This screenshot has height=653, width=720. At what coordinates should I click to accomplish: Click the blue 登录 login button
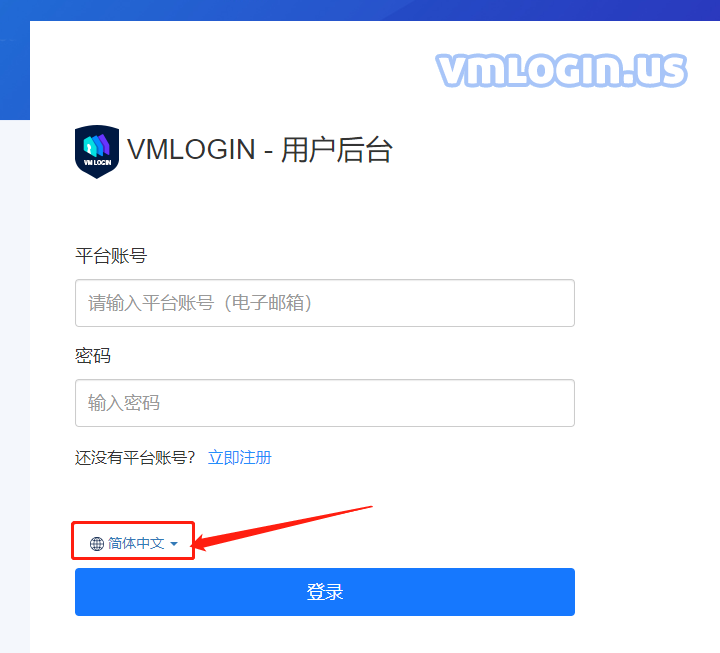[325, 591]
